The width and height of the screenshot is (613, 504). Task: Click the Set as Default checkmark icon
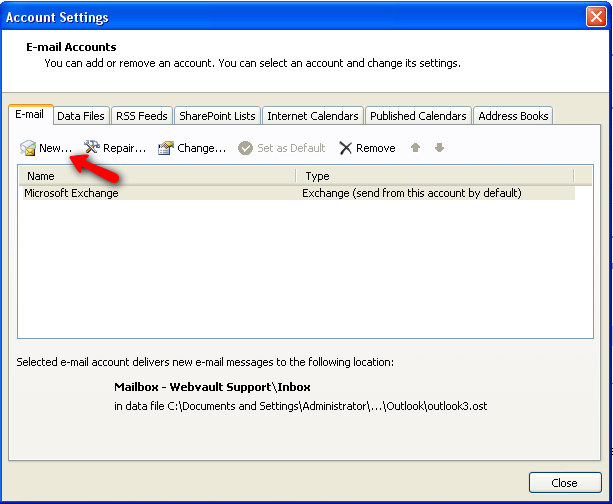click(x=245, y=148)
